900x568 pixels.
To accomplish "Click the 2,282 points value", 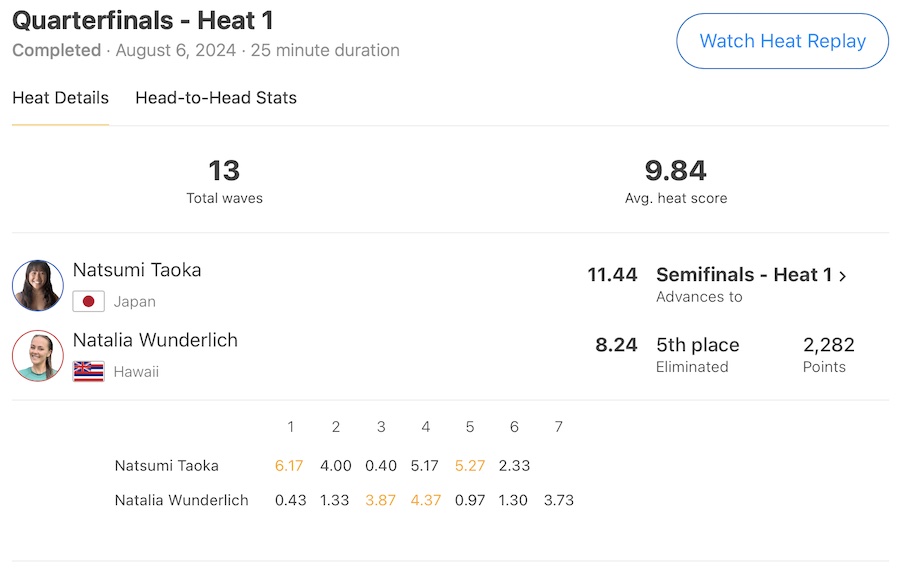I will [828, 345].
